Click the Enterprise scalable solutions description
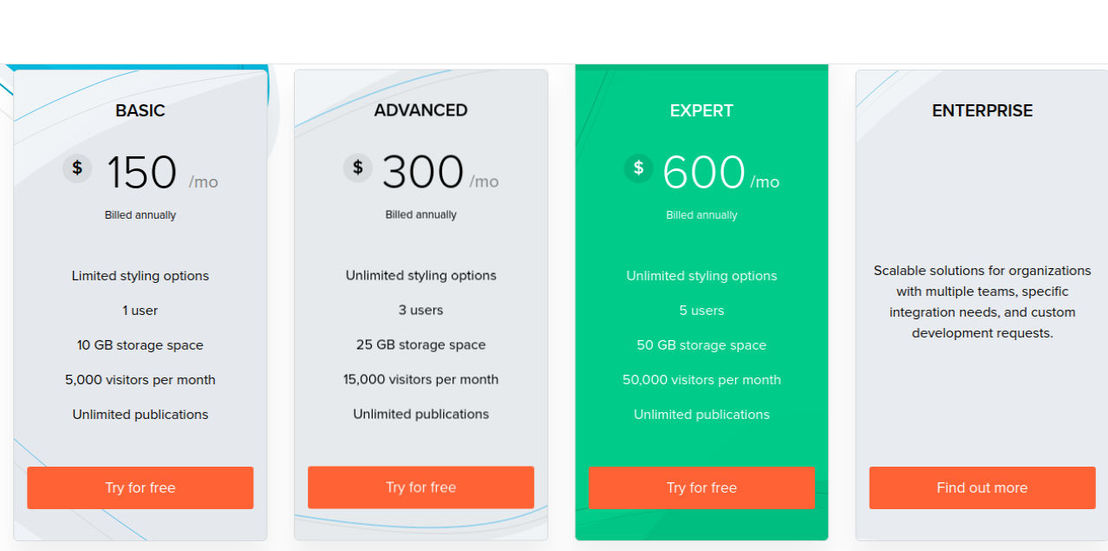The image size is (1108, 551). point(982,302)
